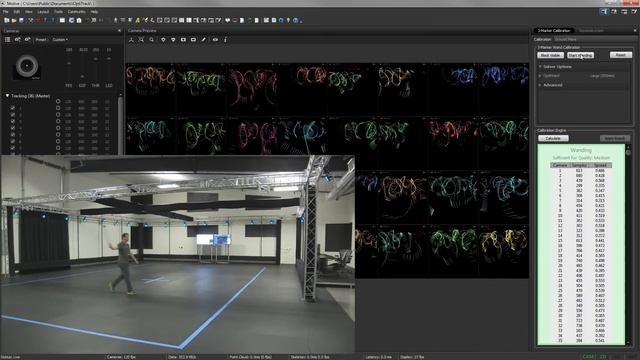Click the pencil icon in Camera Preview toolbar
Viewport: 640px width, 360px height.
coord(204,40)
